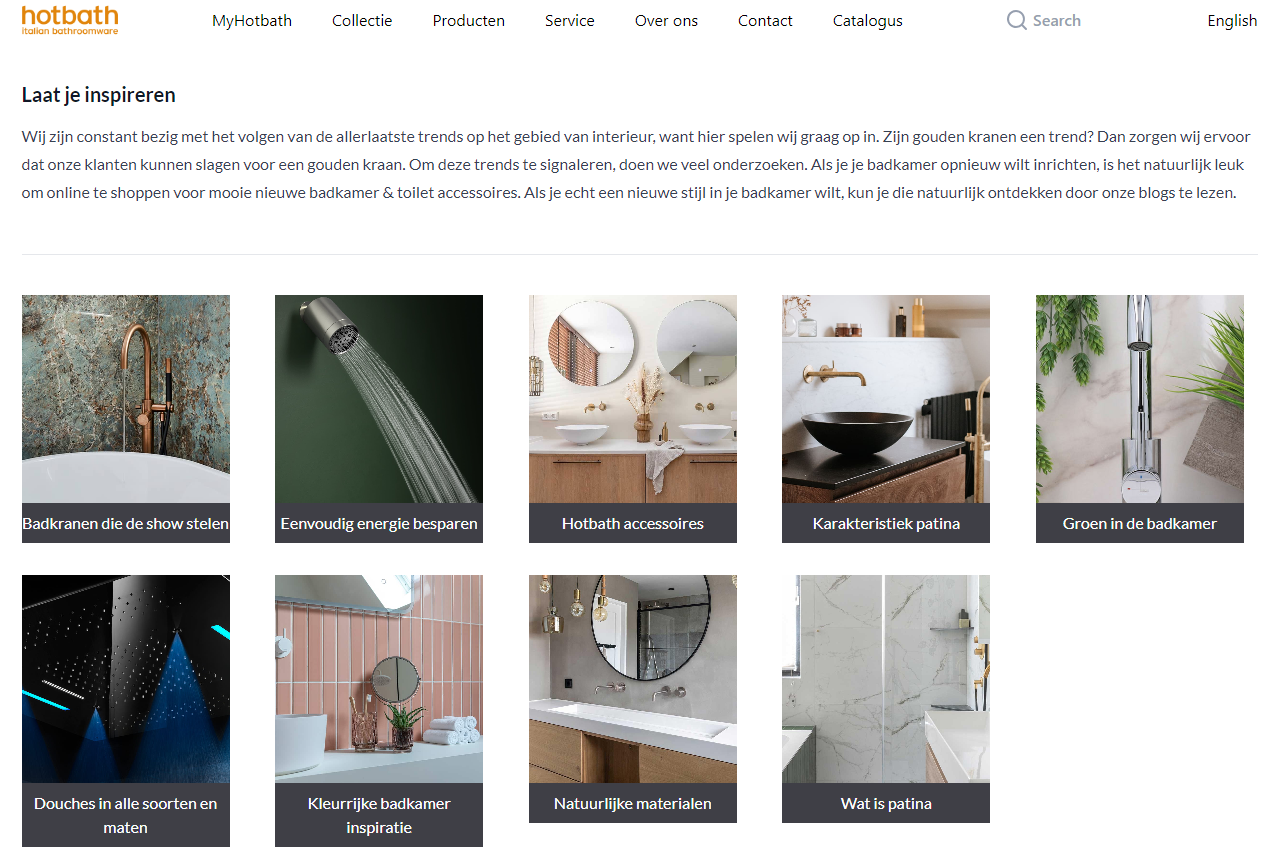The height and width of the screenshot is (865, 1286).
Task: Open the Eenvoudig energie besparen shower image
Action: 379,399
